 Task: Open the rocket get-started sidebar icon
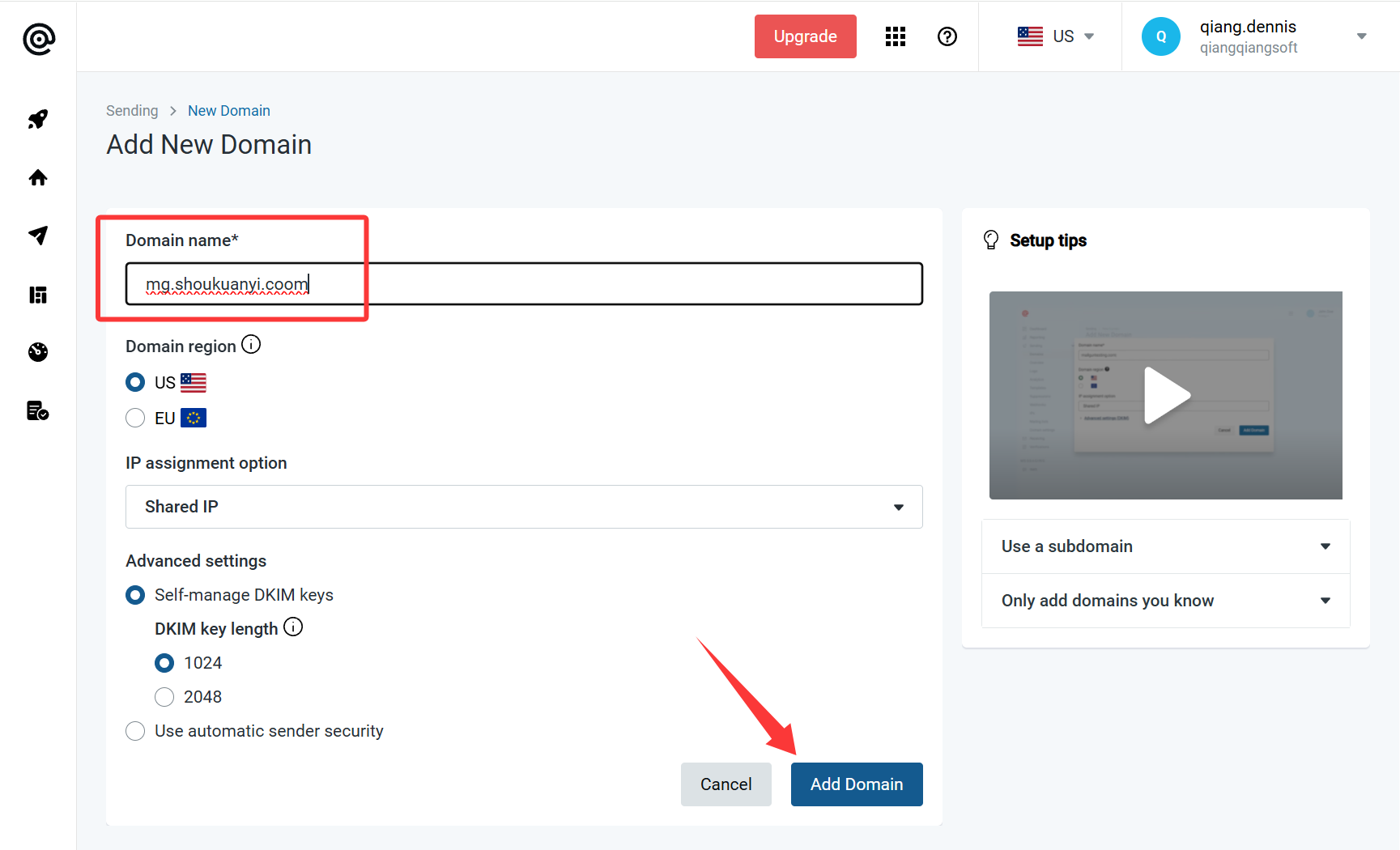(38, 119)
